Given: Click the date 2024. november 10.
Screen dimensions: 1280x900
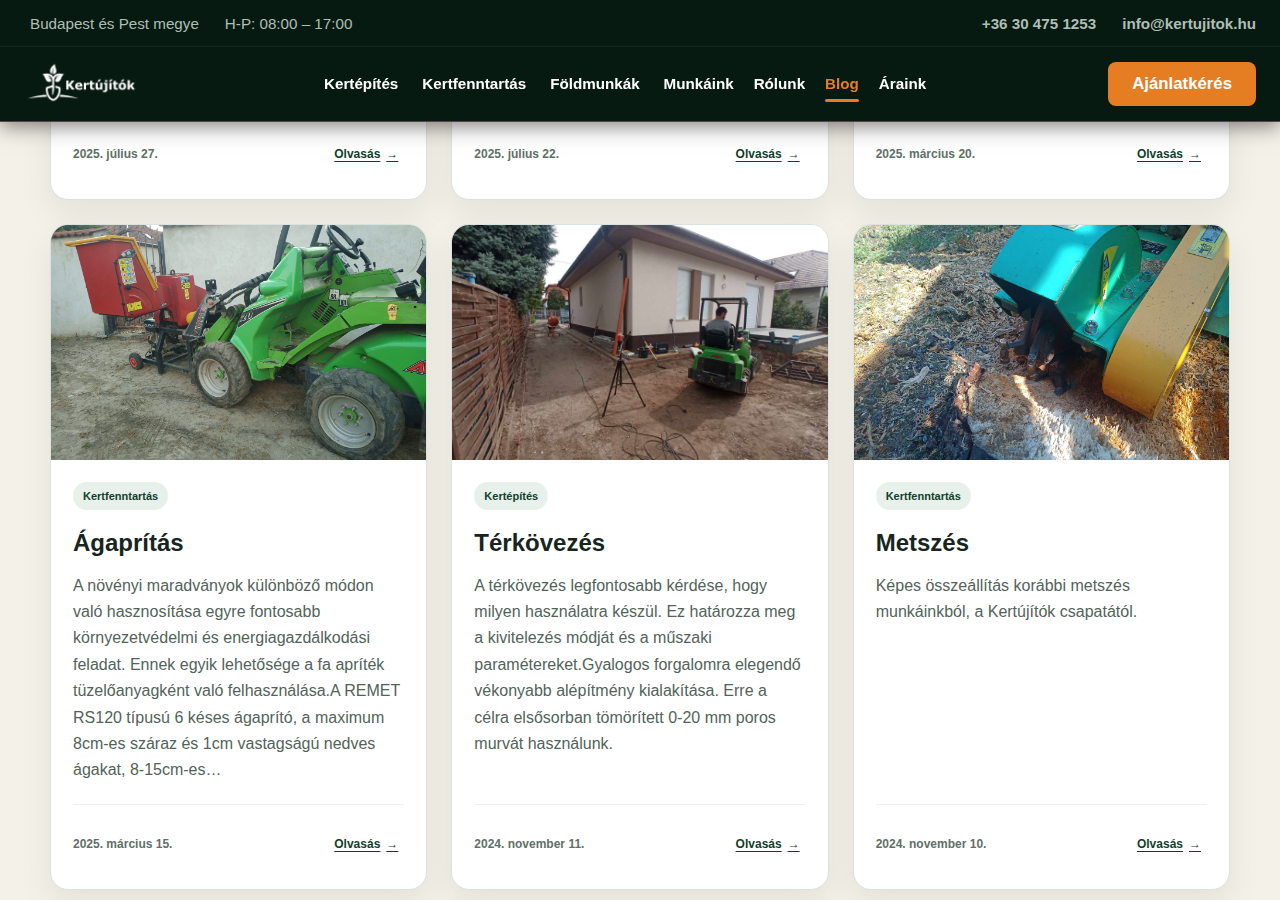Looking at the screenshot, I should click(931, 844).
